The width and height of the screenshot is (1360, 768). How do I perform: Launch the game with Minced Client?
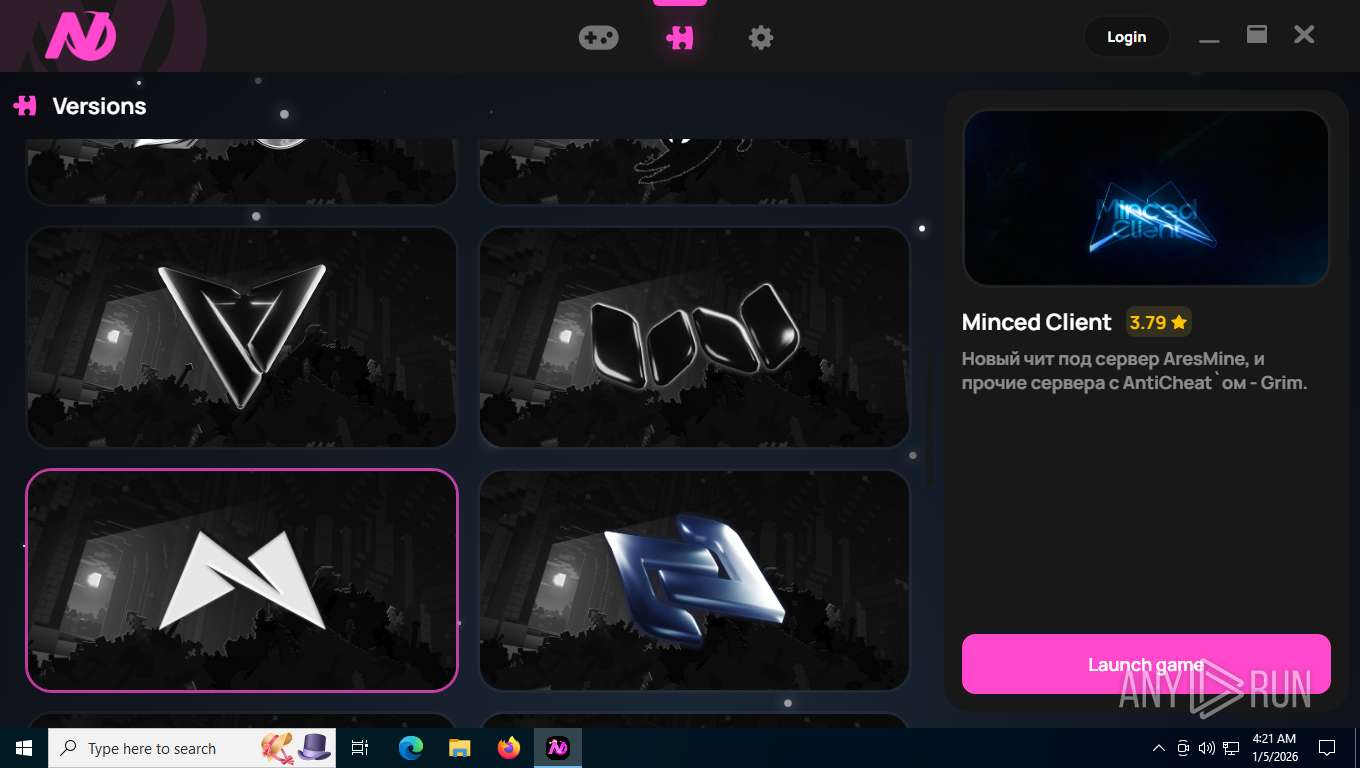(1146, 664)
